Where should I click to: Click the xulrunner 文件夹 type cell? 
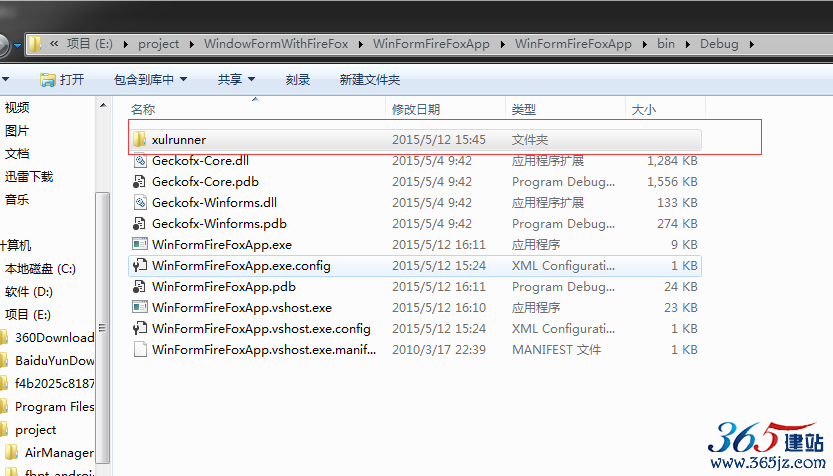pyautogui.click(x=530, y=140)
